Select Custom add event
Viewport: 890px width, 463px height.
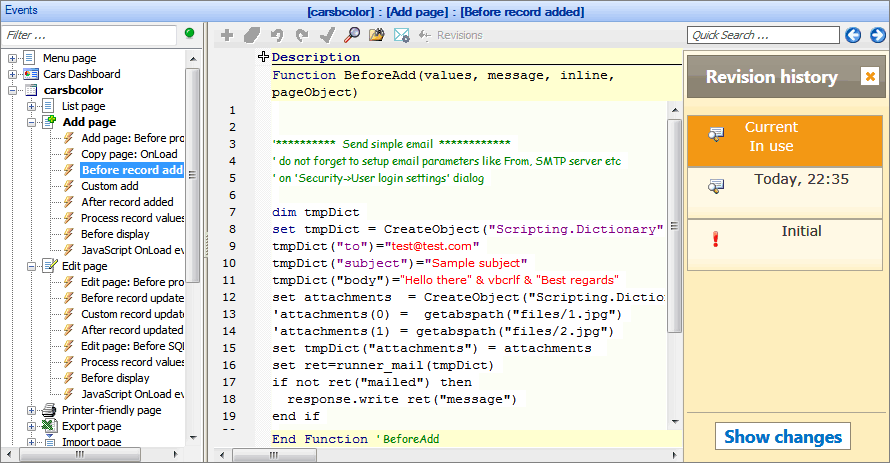tap(110, 186)
